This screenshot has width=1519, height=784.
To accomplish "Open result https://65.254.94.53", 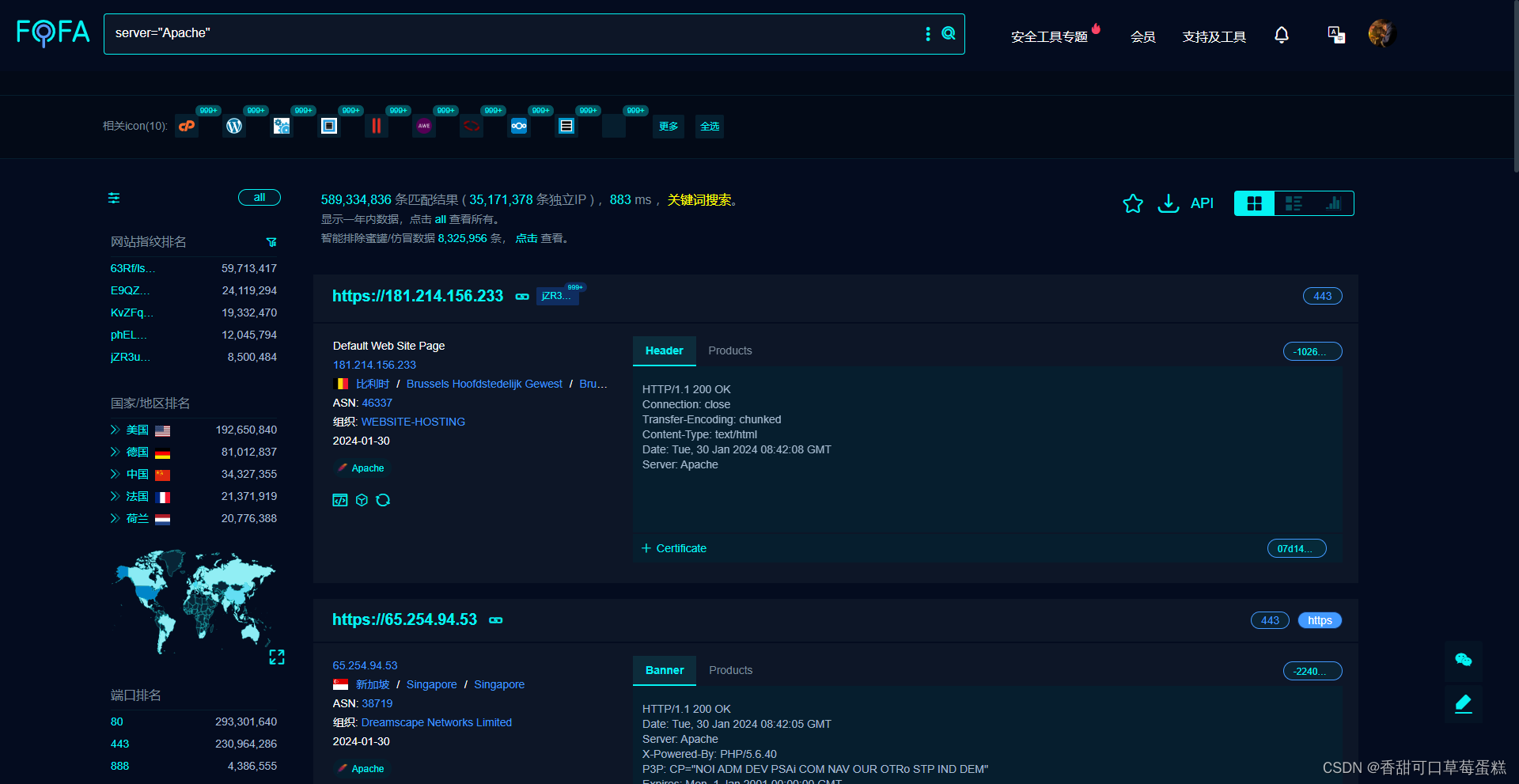I will [404, 619].
